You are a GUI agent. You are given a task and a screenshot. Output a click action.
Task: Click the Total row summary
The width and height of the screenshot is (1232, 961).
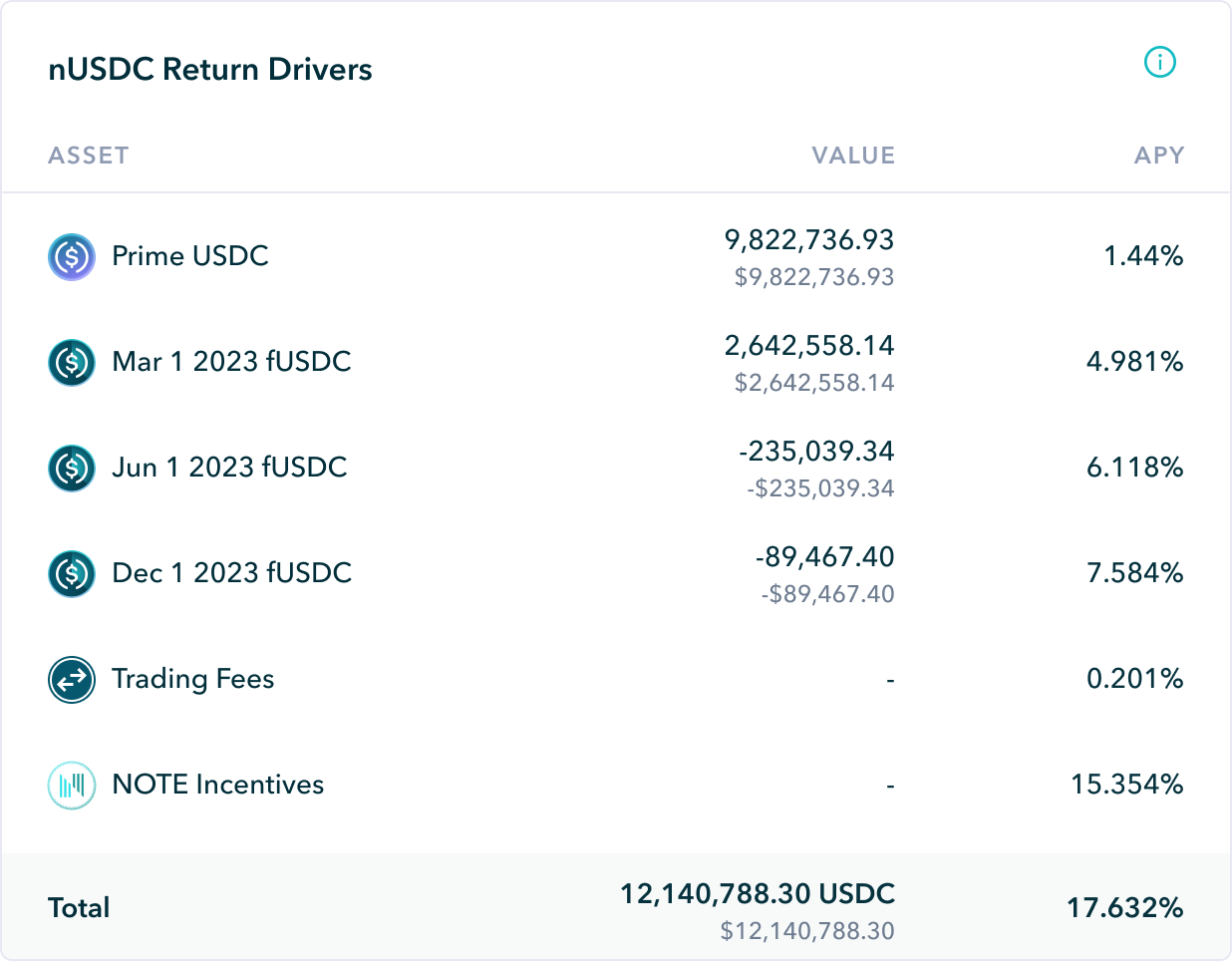(79, 907)
